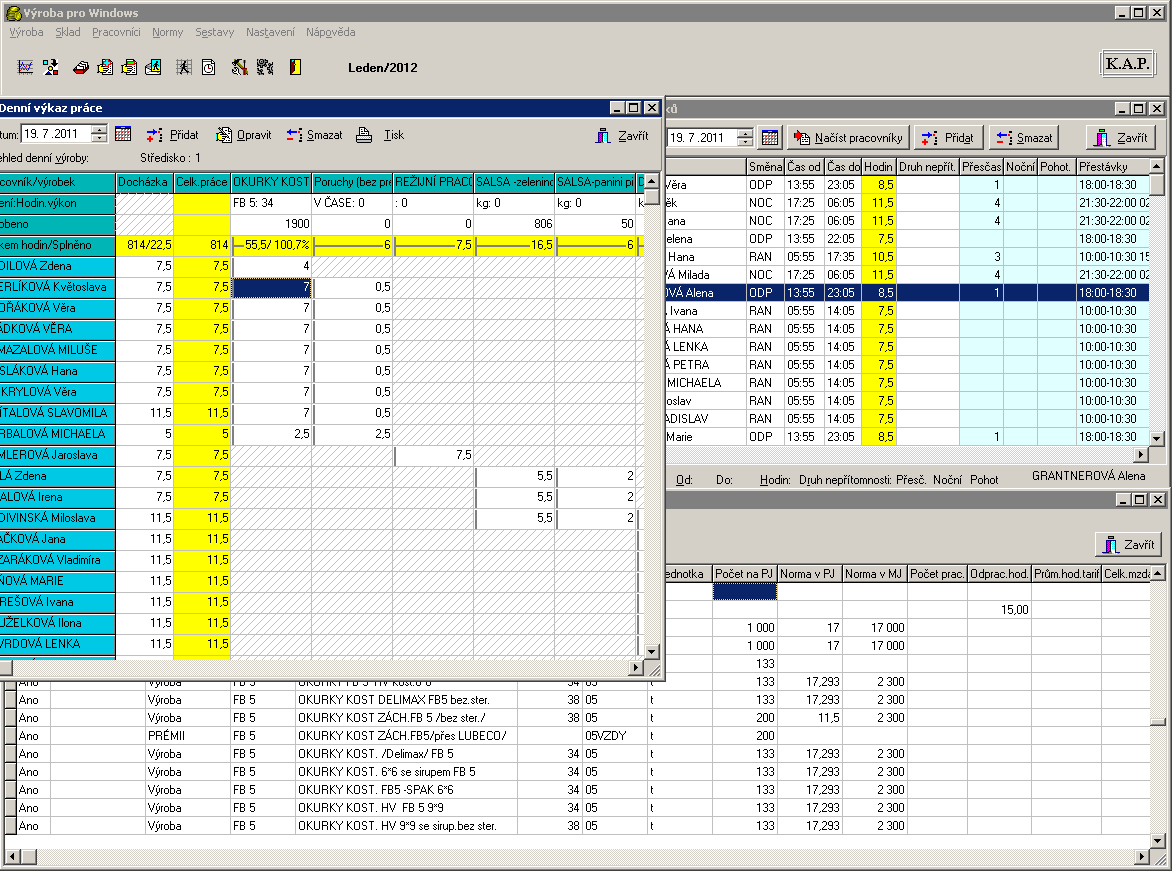
Task: Click Přidat next to Načíst pracovníky
Action: [949, 138]
